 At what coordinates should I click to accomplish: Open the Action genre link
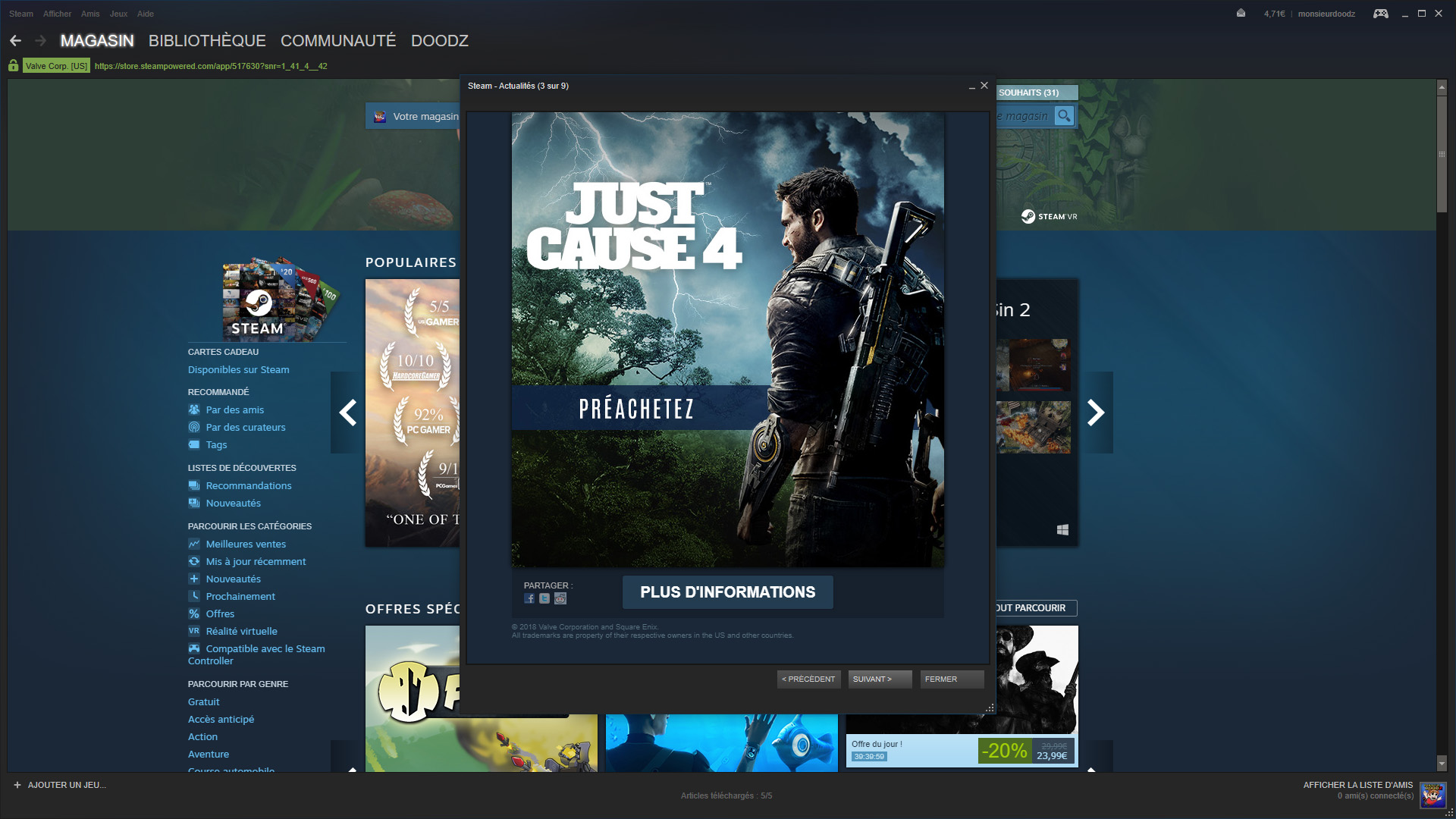click(x=202, y=736)
